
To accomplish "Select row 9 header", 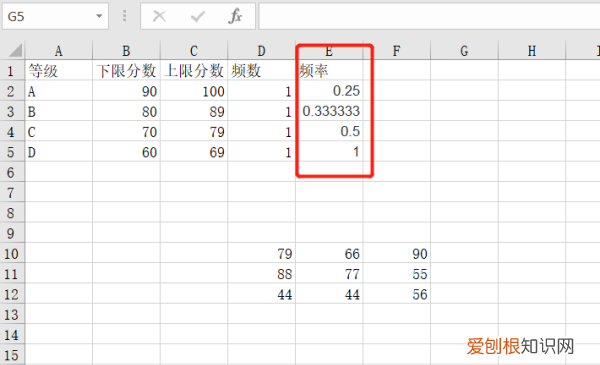I will pyautogui.click(x=12, y=233).
